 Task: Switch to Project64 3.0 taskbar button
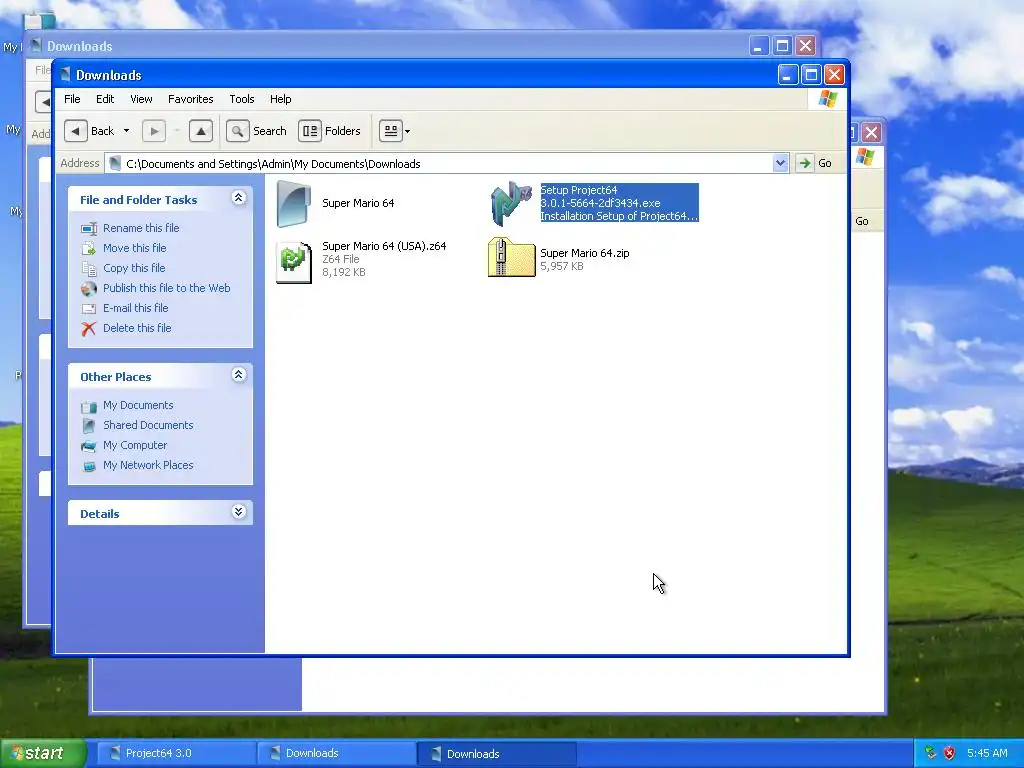[x=176, y=754]
